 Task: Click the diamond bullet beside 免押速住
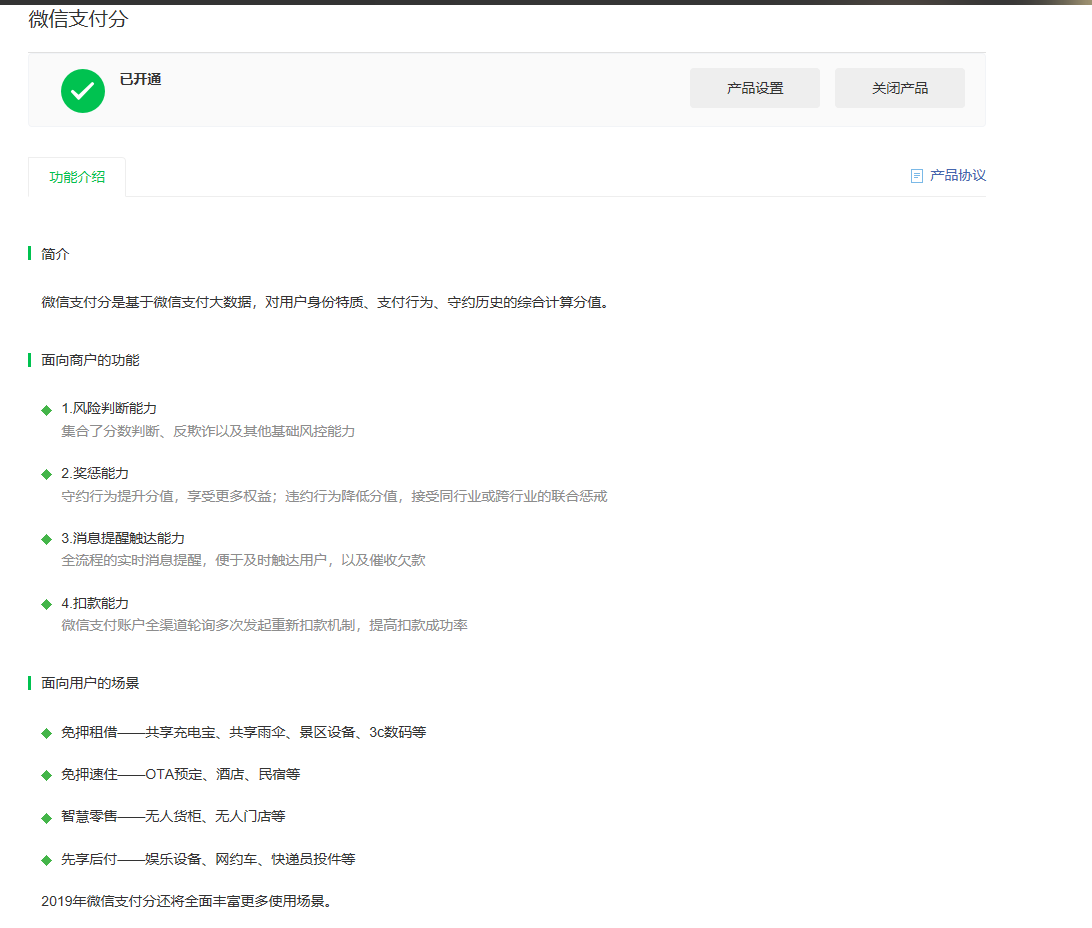click(x=47, y=776)
